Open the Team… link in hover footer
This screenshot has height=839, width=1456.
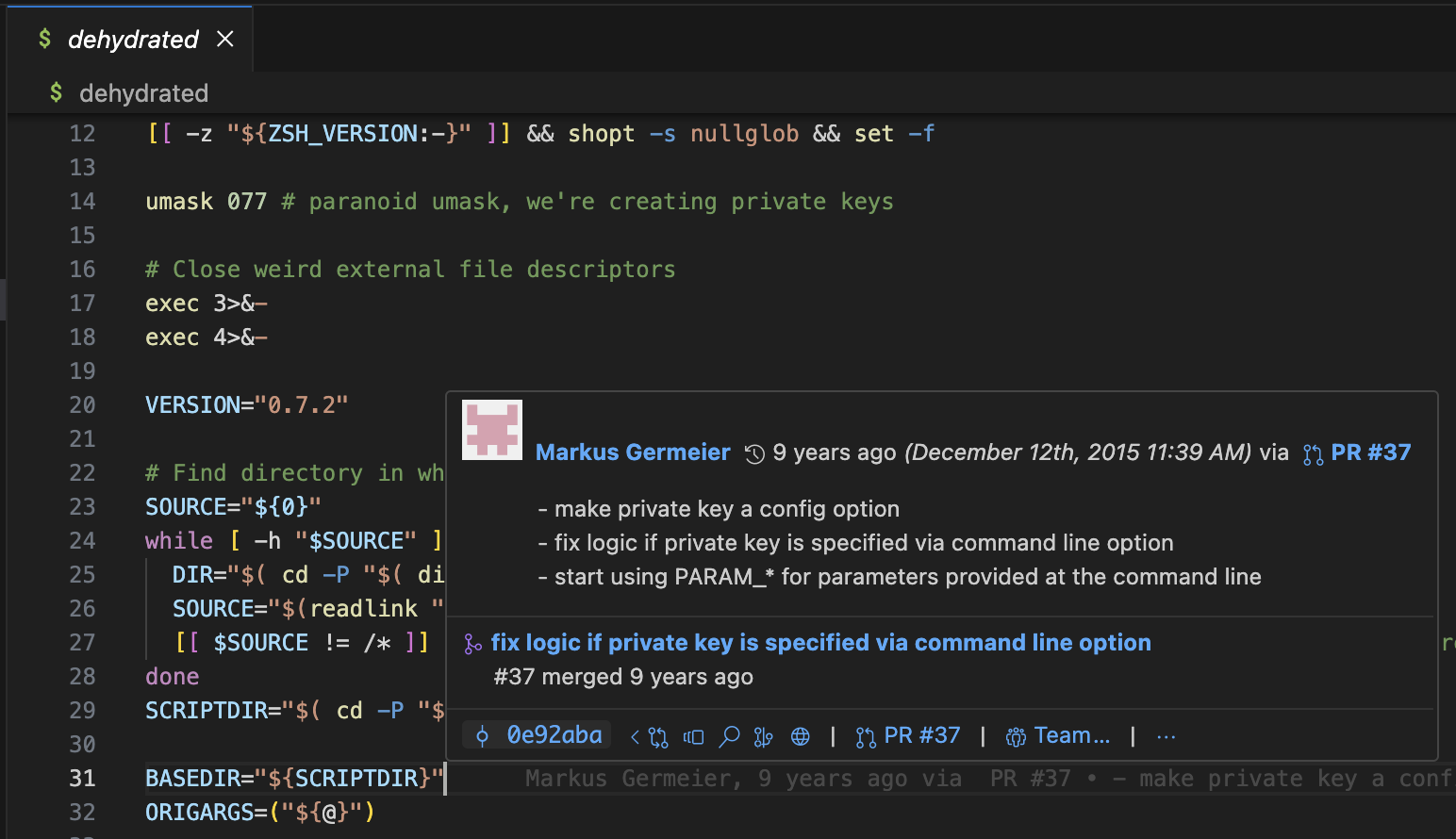point(1058,736)
